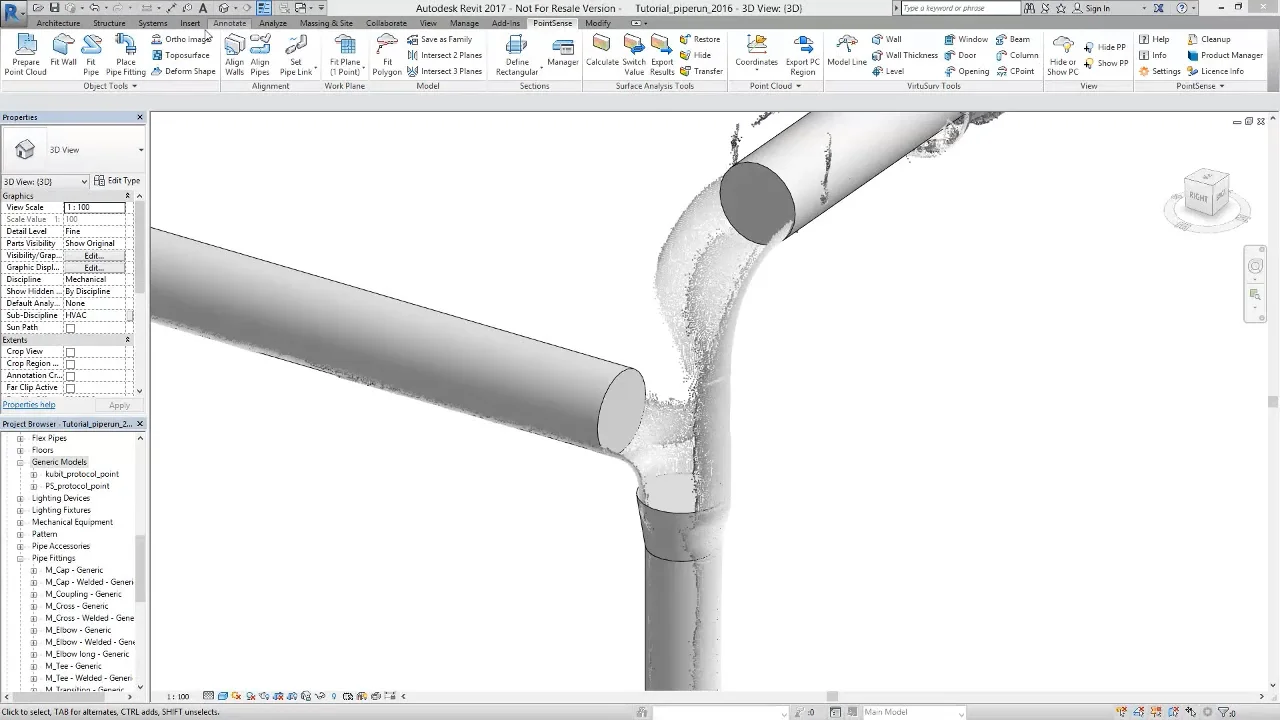Click the Edit Type button
This screenshot has width=1280, height=720.
(117, 181)
